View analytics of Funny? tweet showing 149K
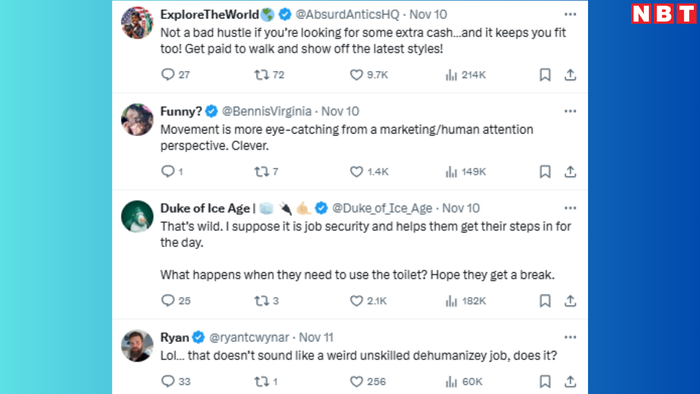Image resolution: width=700 pixels, height=394 pixels. coord(466,172)
